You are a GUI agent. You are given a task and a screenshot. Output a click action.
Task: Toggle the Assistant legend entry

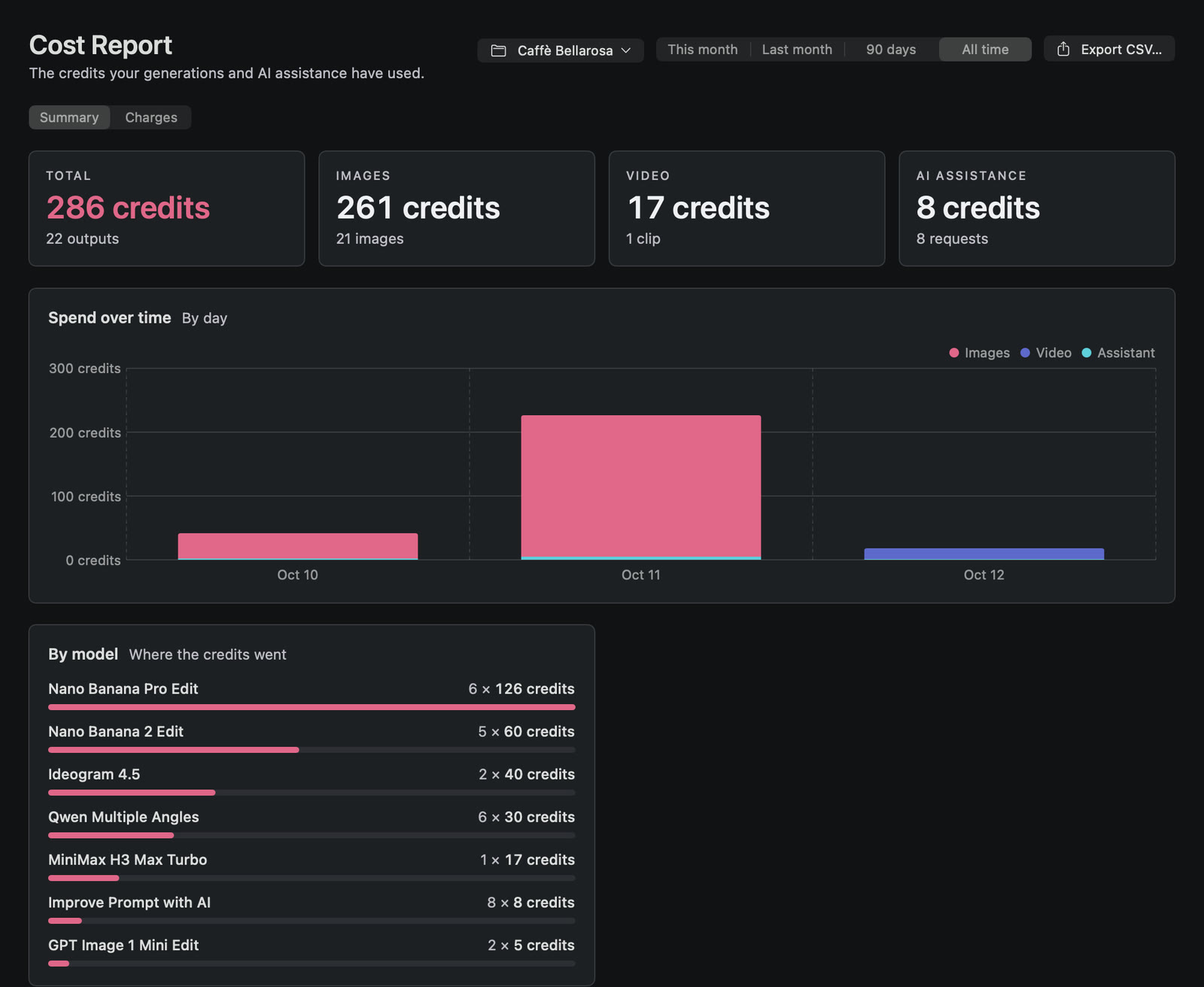(x=1118, y=353)
